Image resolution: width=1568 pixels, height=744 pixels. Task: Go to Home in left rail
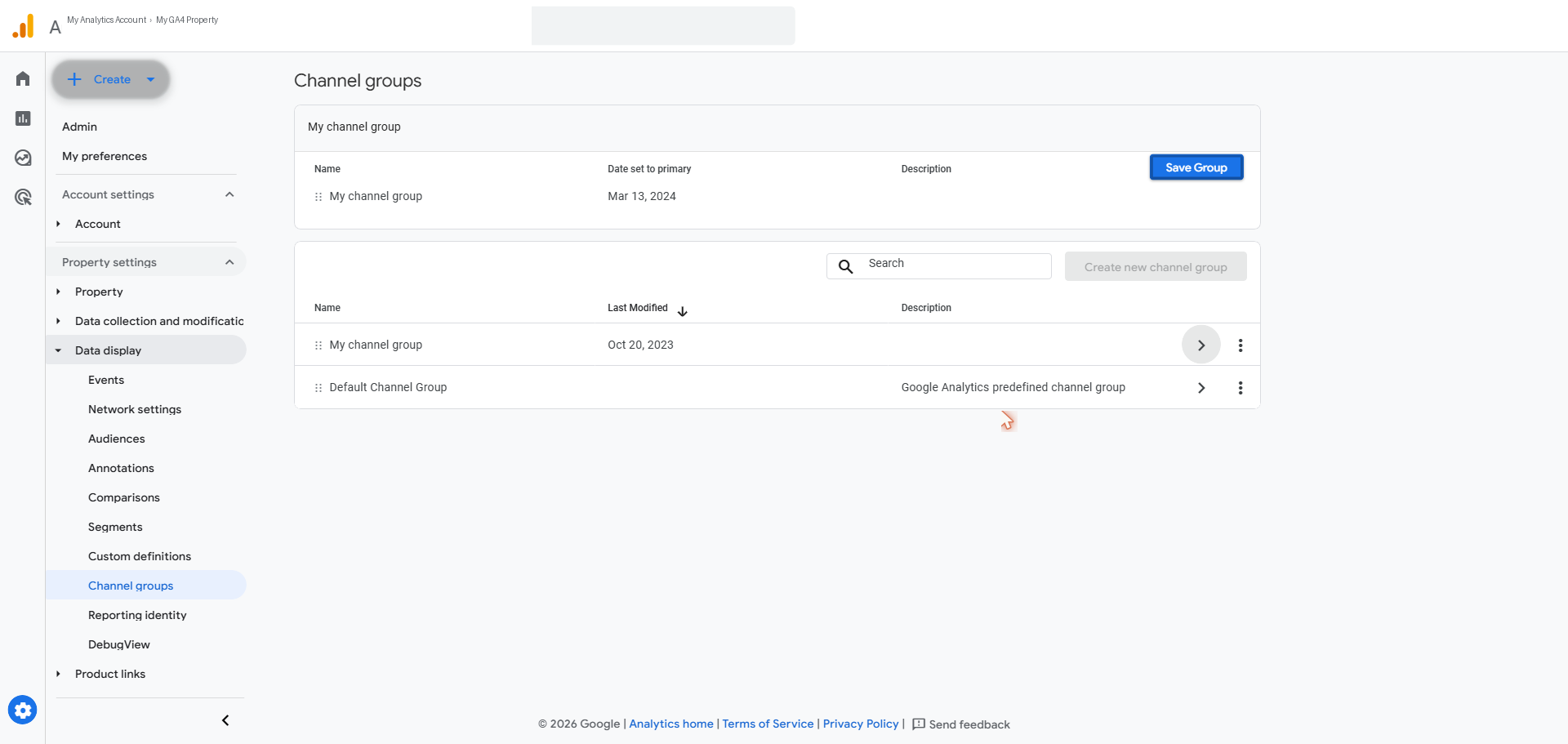(x=23, y=78)
